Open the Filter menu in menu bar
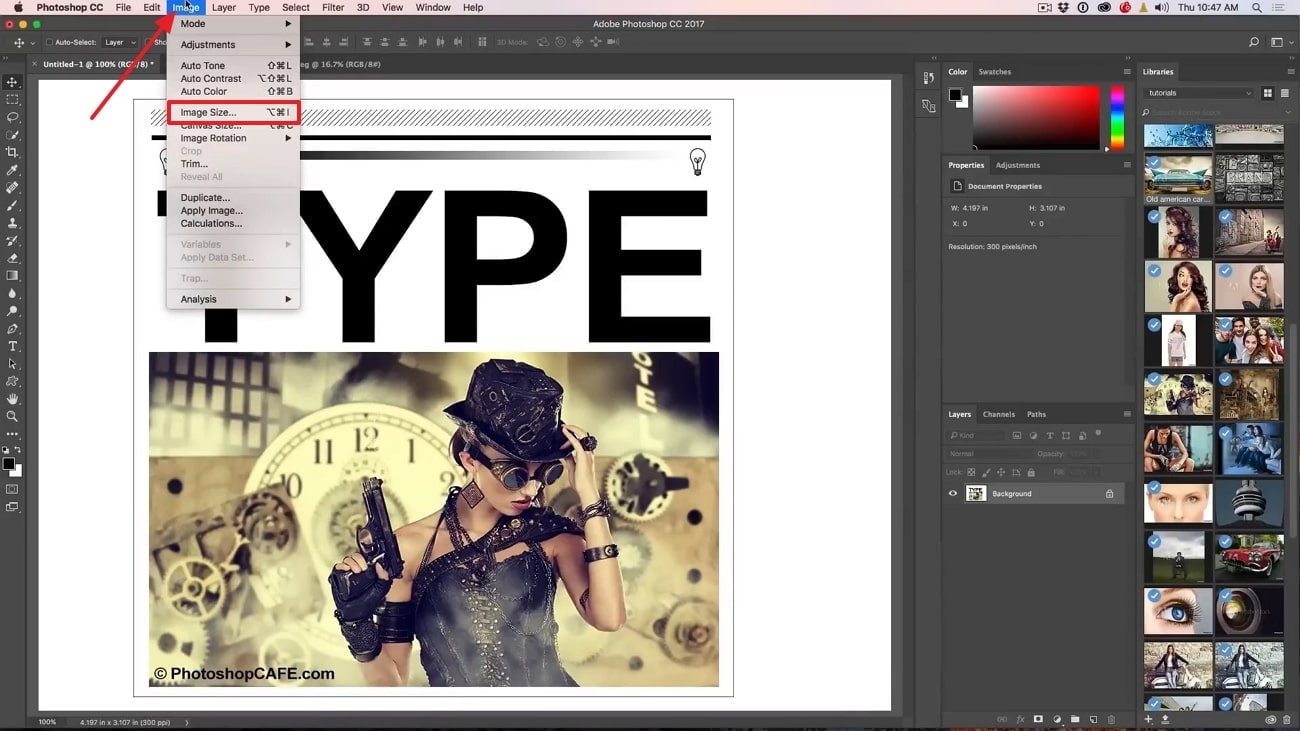 point(333,7)
